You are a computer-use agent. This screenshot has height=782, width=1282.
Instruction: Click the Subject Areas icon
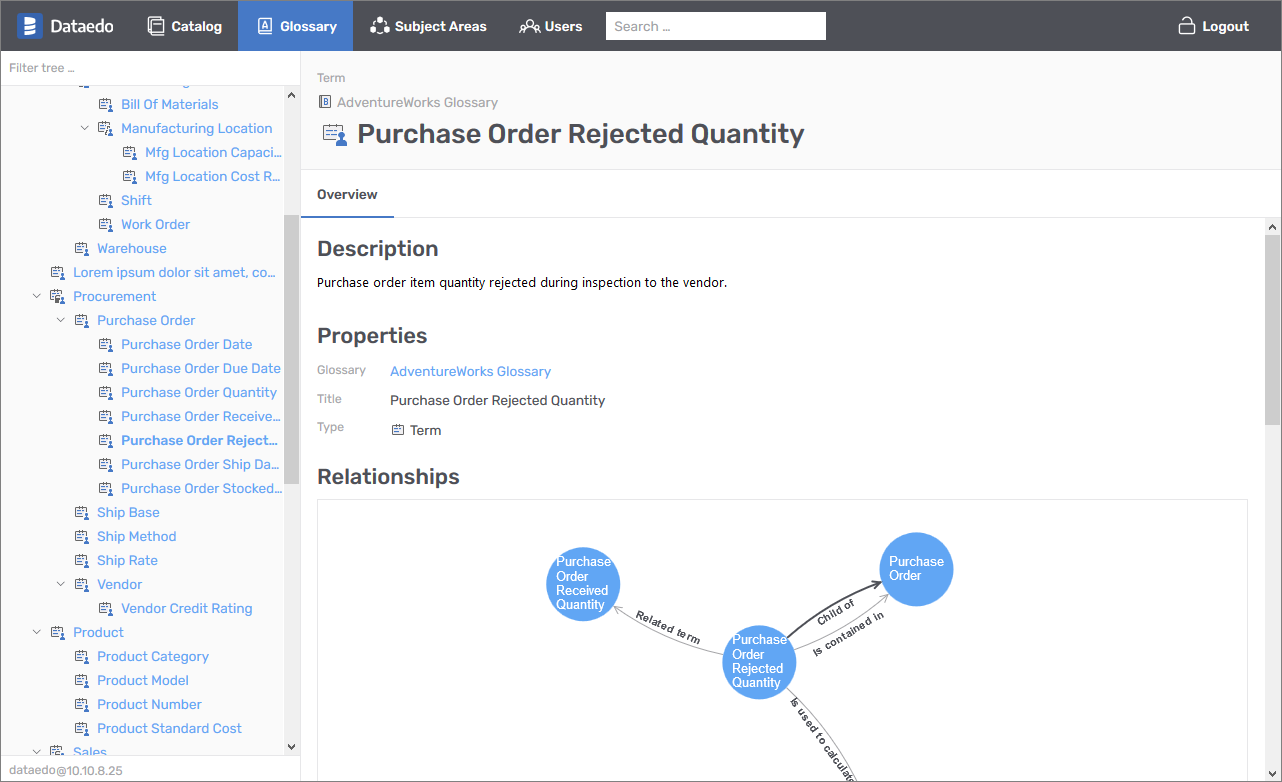[379, 26]
